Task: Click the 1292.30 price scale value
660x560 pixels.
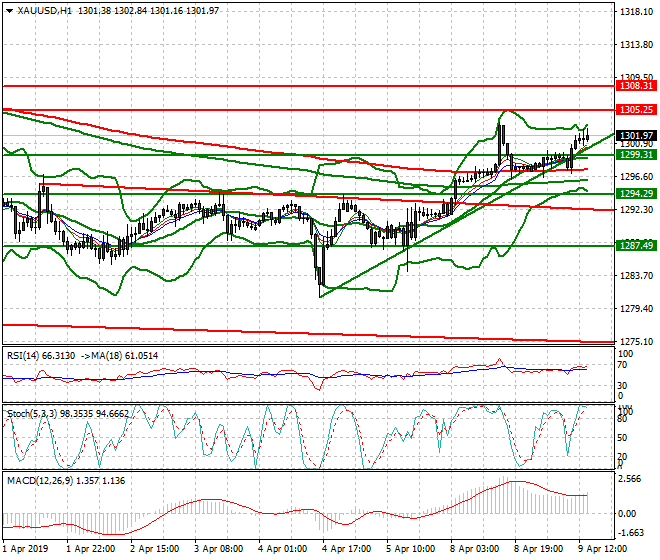Action: (637, 210)
